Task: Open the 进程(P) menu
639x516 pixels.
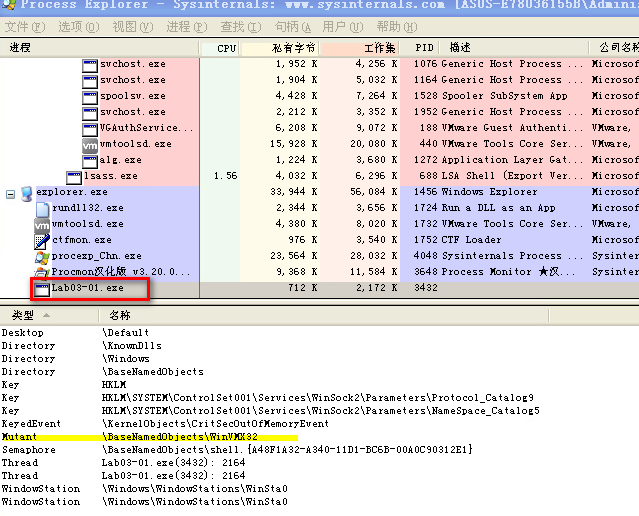Action: tap(187, 27)
